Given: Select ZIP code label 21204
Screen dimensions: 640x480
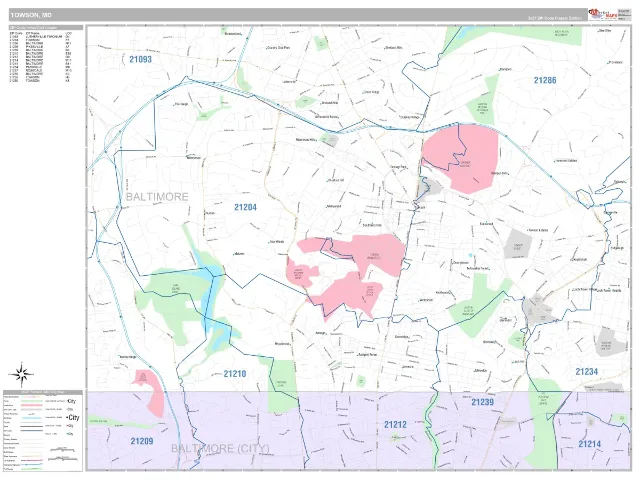Looking at the screenshot, I should pos(245,207).
